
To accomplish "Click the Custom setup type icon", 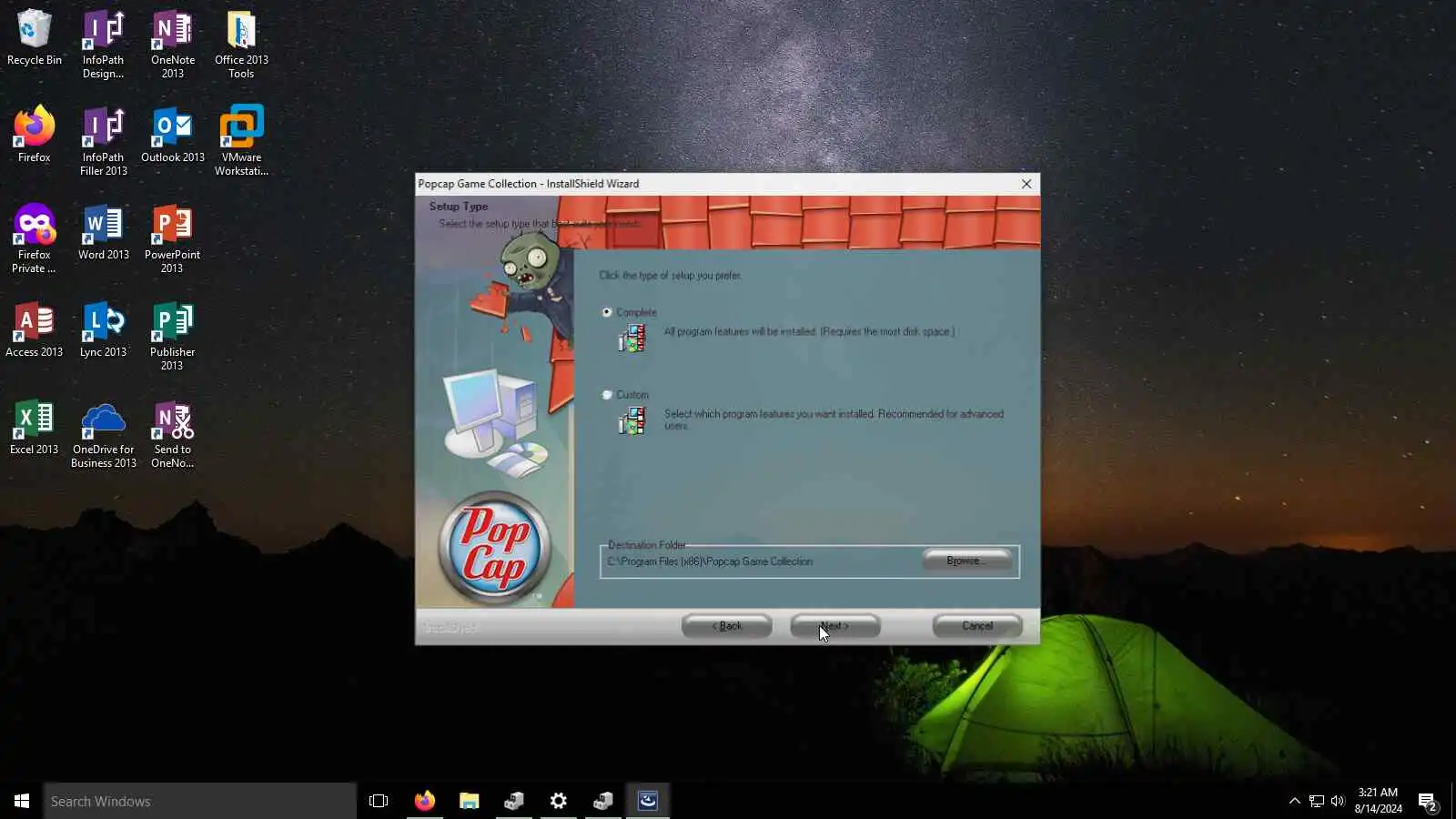I will (x=632, y=420).
